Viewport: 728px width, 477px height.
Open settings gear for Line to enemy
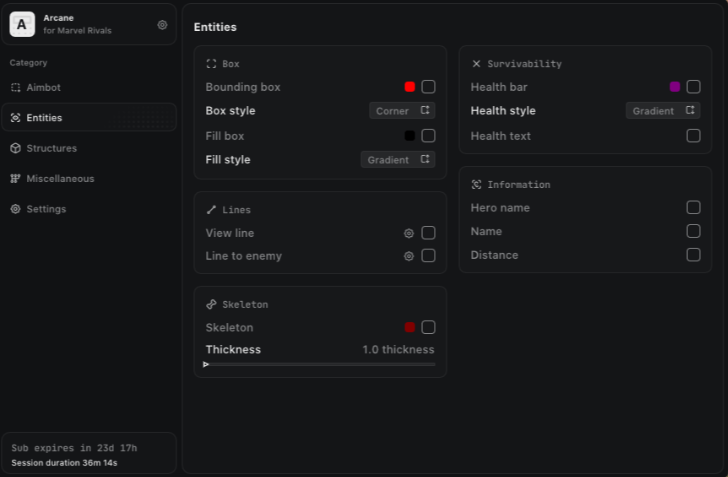click(408, 256)
